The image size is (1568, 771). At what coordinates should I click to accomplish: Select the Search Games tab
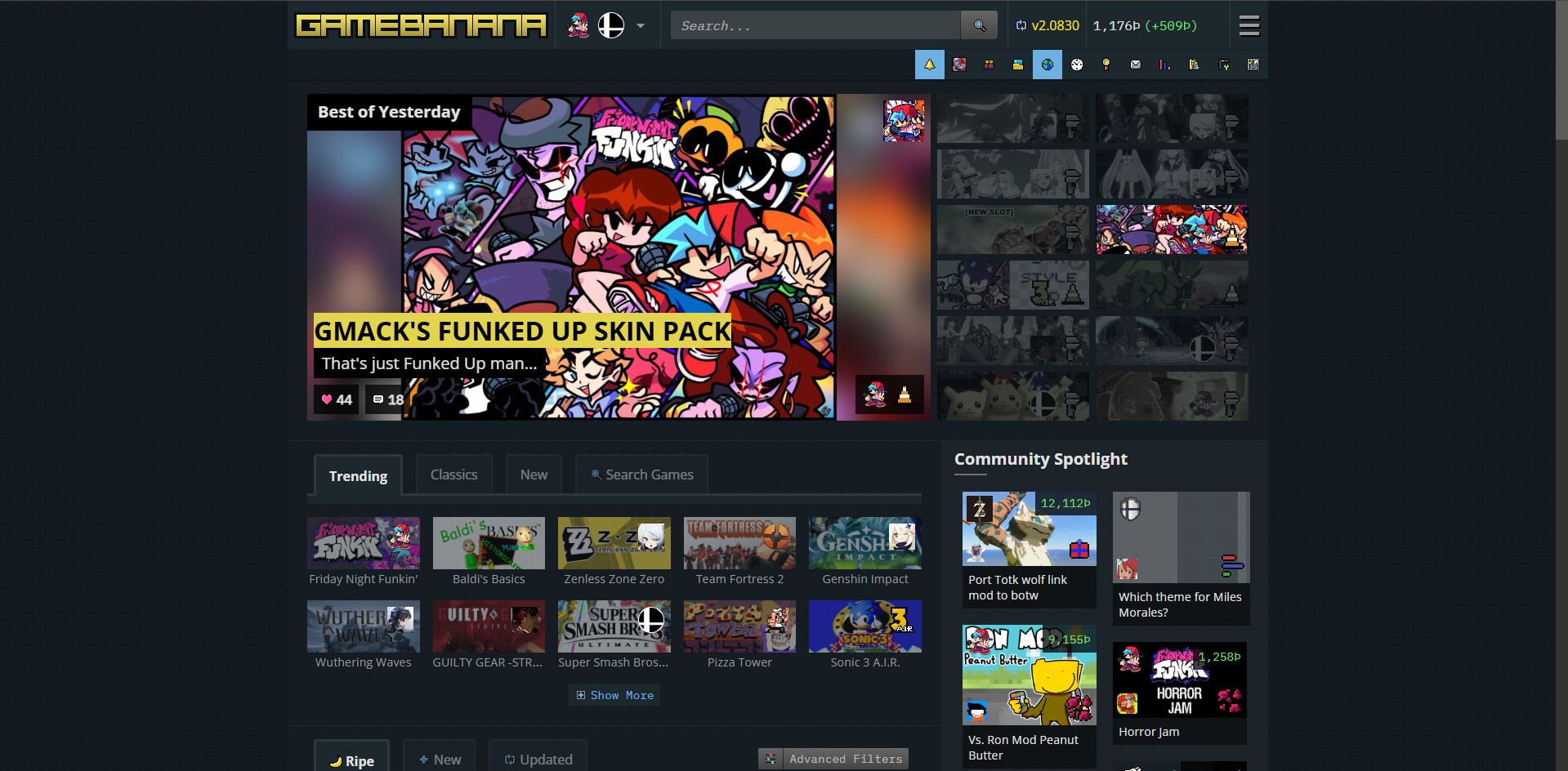641,475
